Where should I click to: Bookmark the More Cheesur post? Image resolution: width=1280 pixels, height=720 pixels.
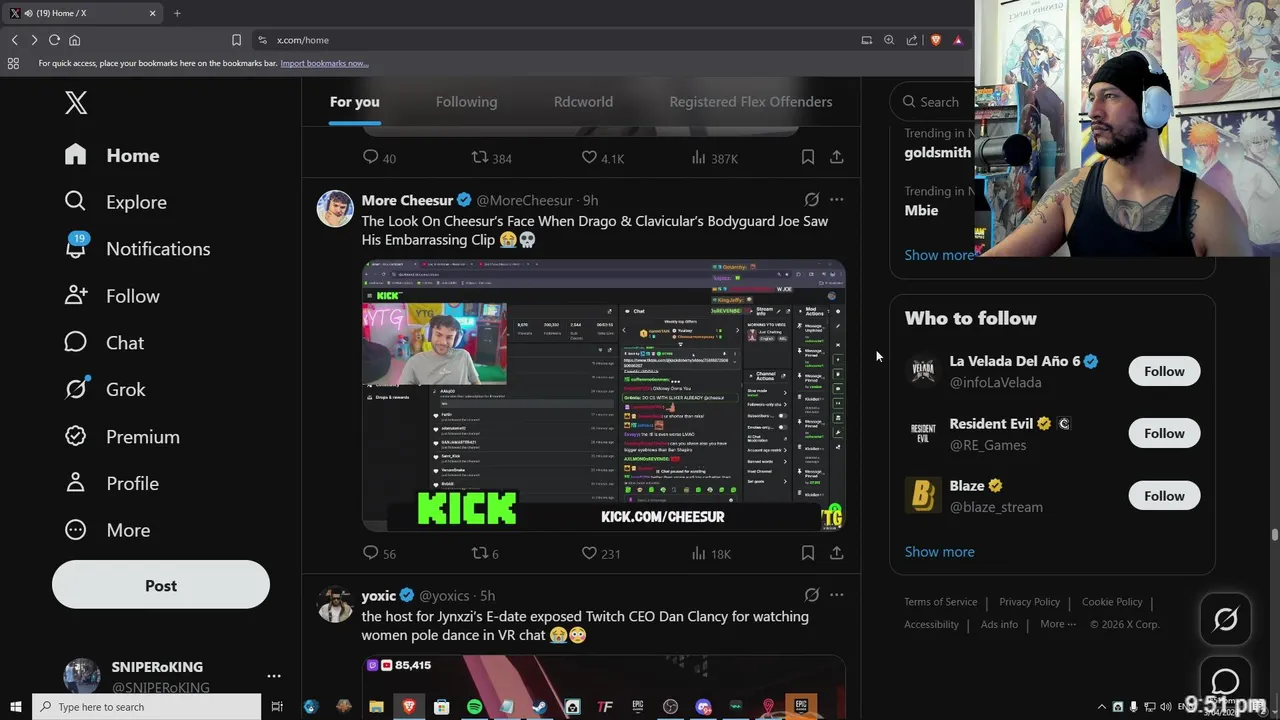click(x=808, y=552)
